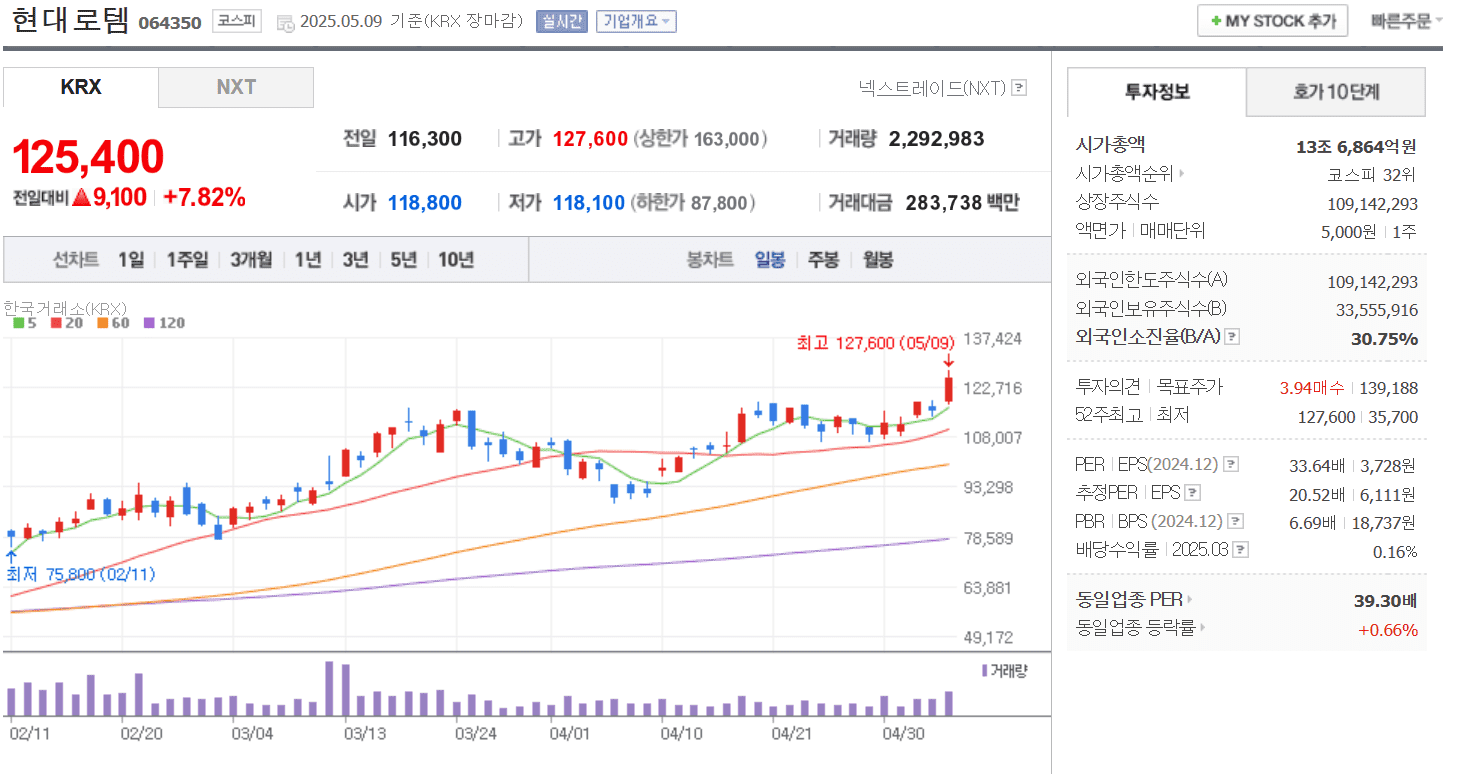Open help icon beside 추정PER | EPS
Viewport: 1471px width, 774px height.
pyautogui.click(x=1192, y=492)
